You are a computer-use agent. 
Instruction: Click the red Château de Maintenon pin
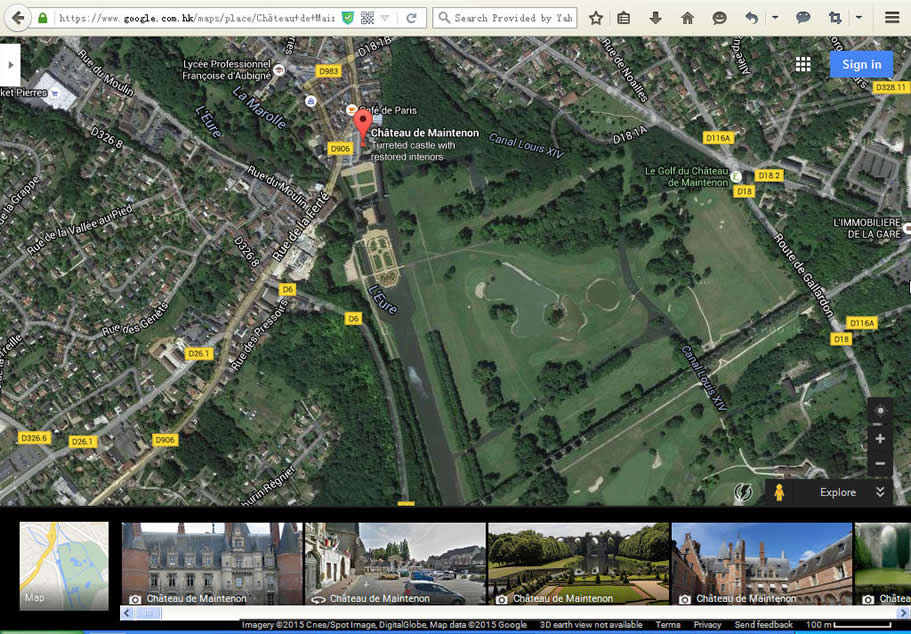pos(363,126)
